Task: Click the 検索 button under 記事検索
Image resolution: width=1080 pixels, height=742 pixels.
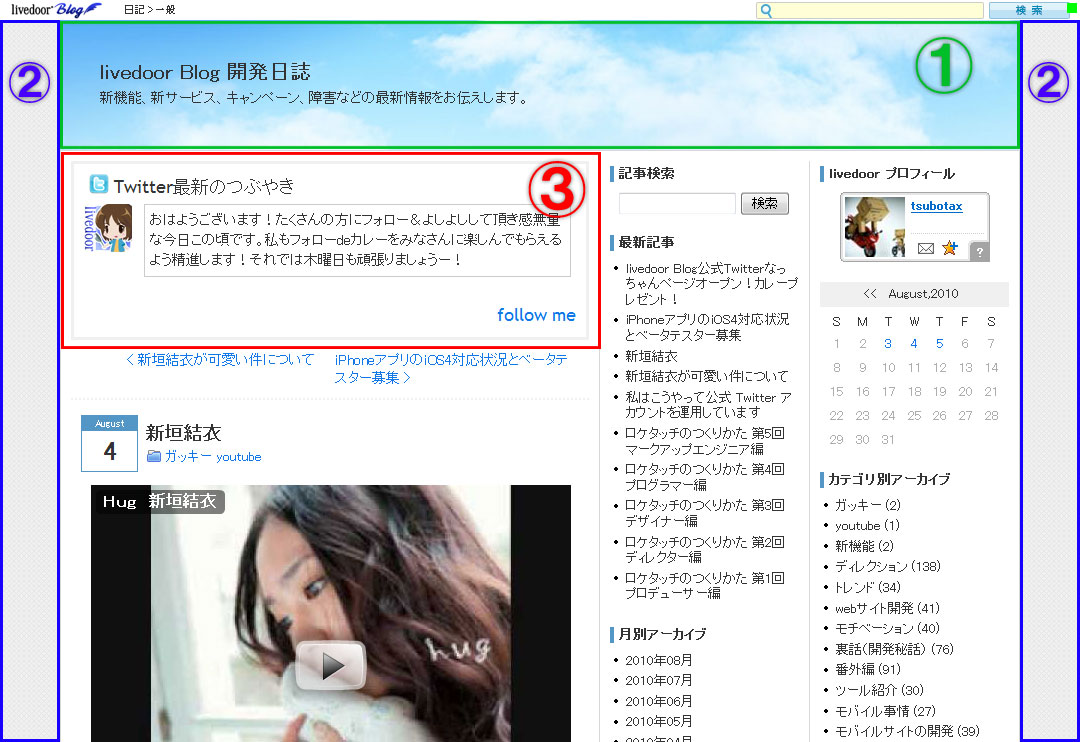Action: click(x=765, y=203)
